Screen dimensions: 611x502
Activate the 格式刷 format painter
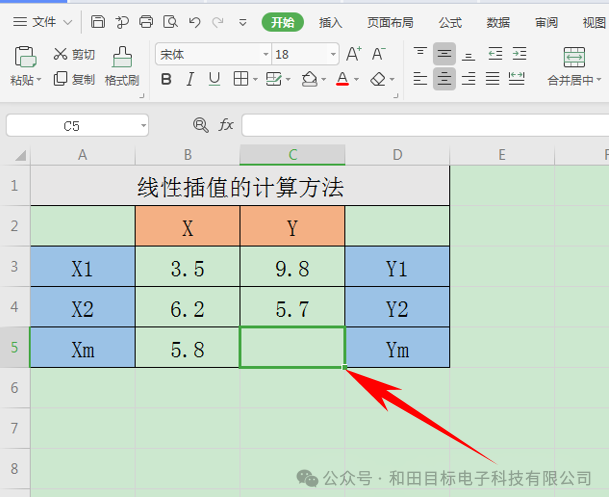(x=122, y=66)
